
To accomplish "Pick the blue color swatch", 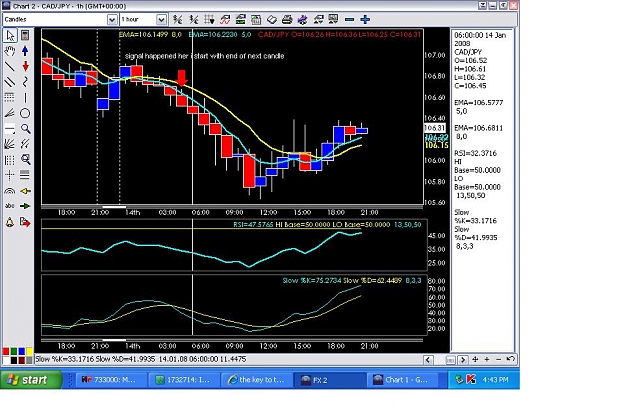I will click(22, 352).
